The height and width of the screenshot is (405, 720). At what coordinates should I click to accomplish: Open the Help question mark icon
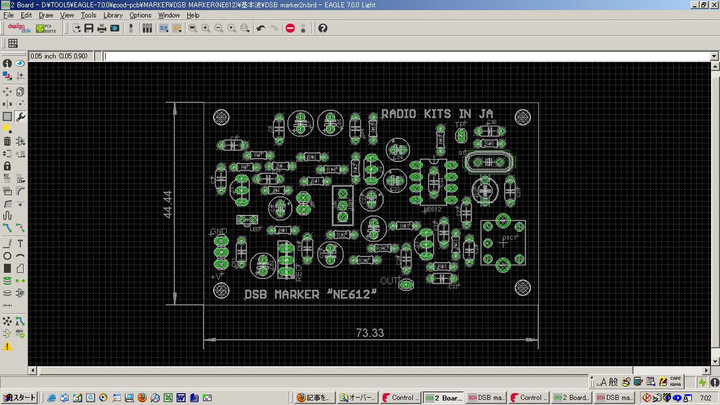click(323, 28)
